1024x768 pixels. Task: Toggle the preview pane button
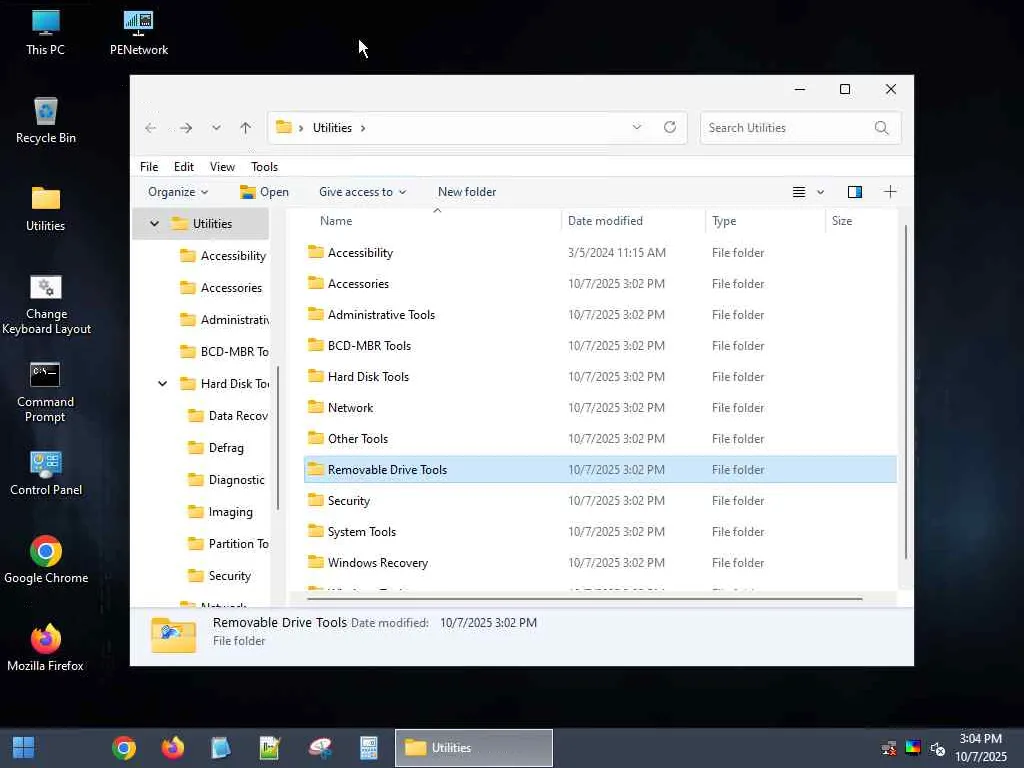tap(855, 192)
